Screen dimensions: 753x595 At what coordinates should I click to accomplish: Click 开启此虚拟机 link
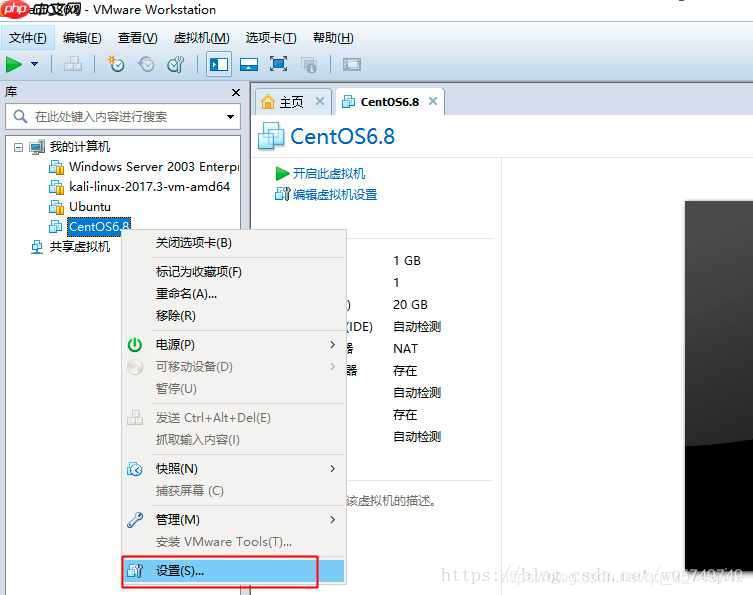pos(329,173)
